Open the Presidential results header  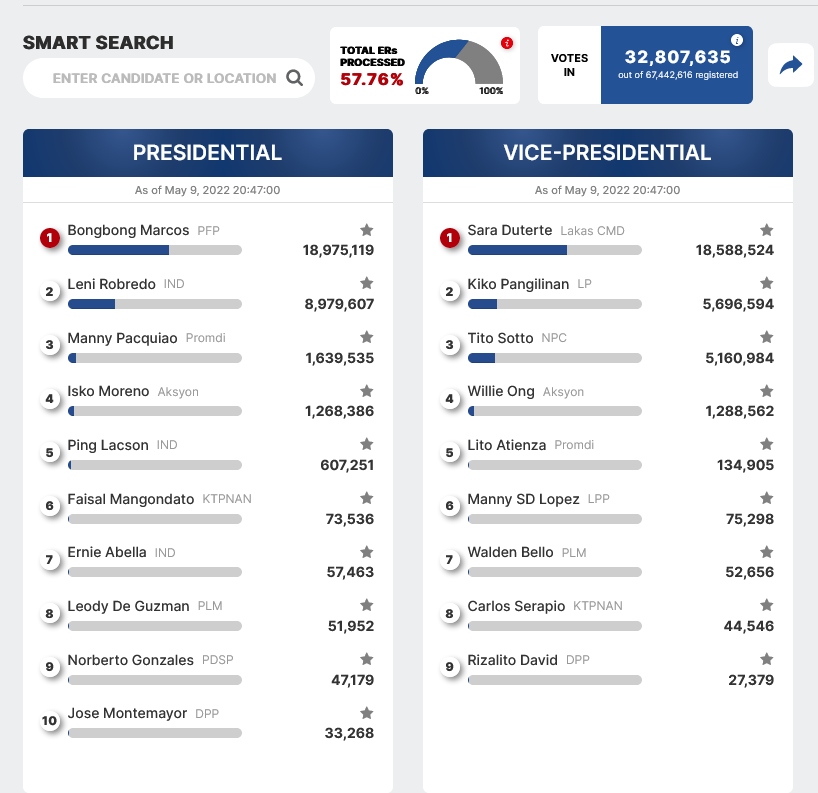pyautogui.click(x=208, y=153)
